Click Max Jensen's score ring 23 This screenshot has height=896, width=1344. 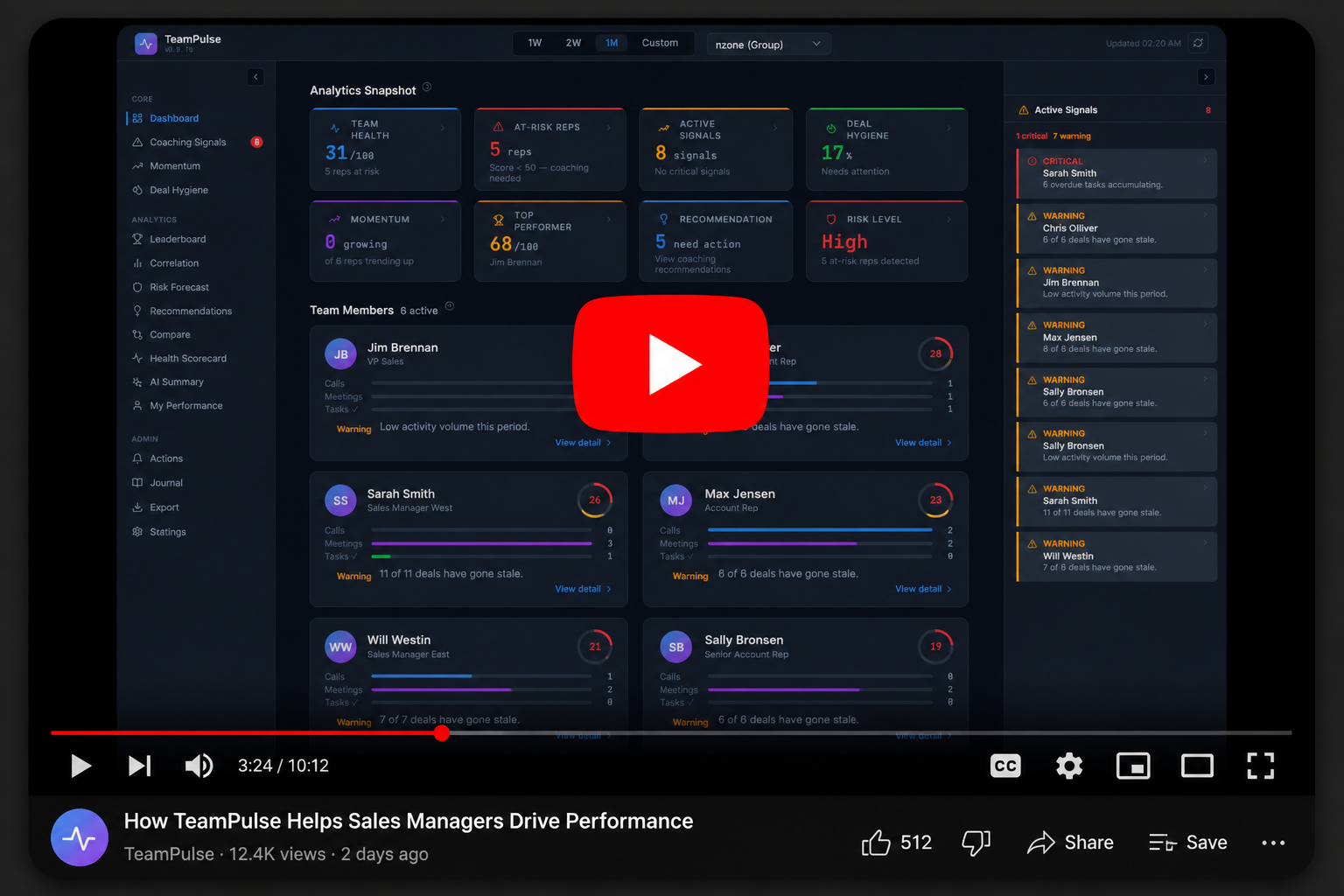[935, 500]
